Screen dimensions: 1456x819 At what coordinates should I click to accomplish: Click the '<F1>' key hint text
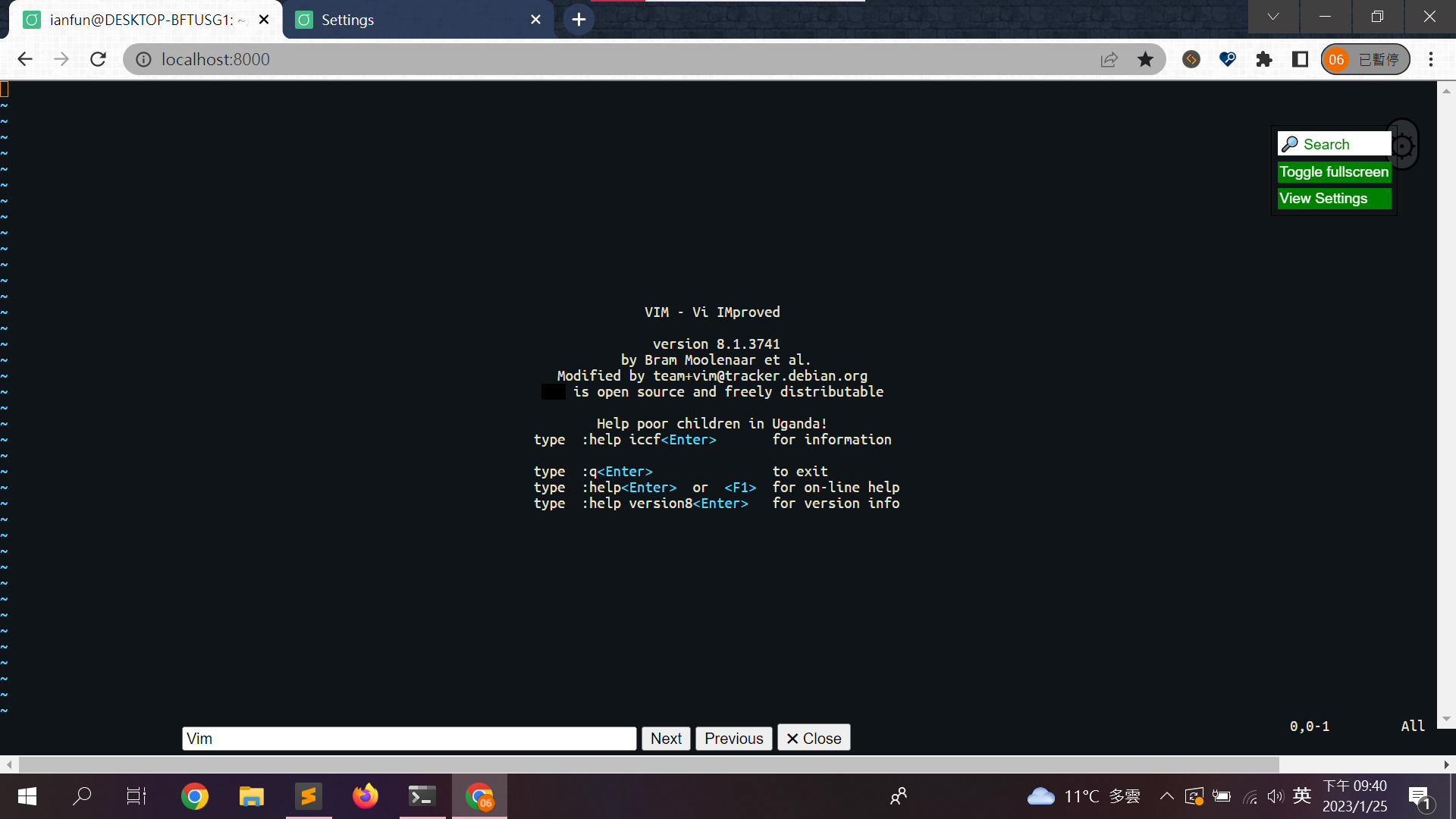pyautogui.click(x=740, y=488)
